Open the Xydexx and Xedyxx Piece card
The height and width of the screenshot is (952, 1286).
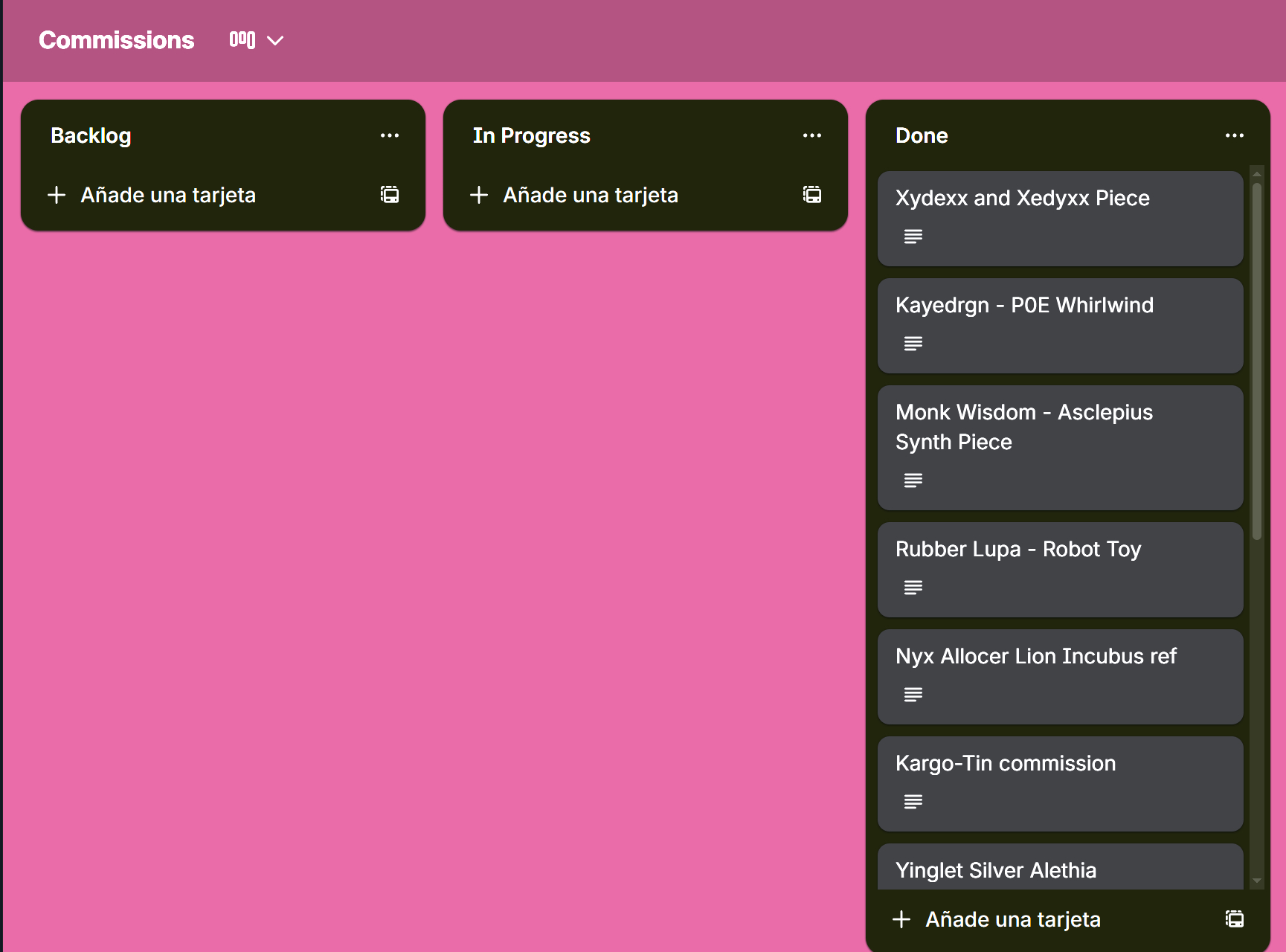point(1022,199)
